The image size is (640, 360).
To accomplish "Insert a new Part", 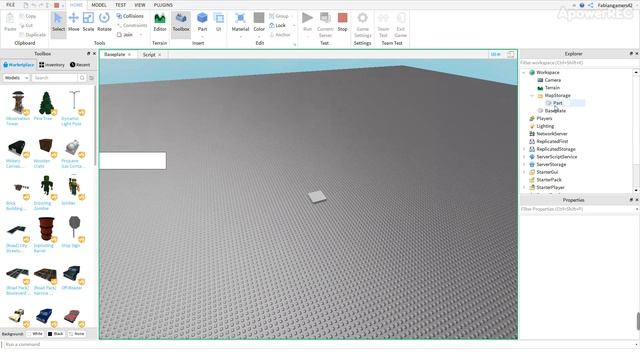I will click(x=202, y=22).
